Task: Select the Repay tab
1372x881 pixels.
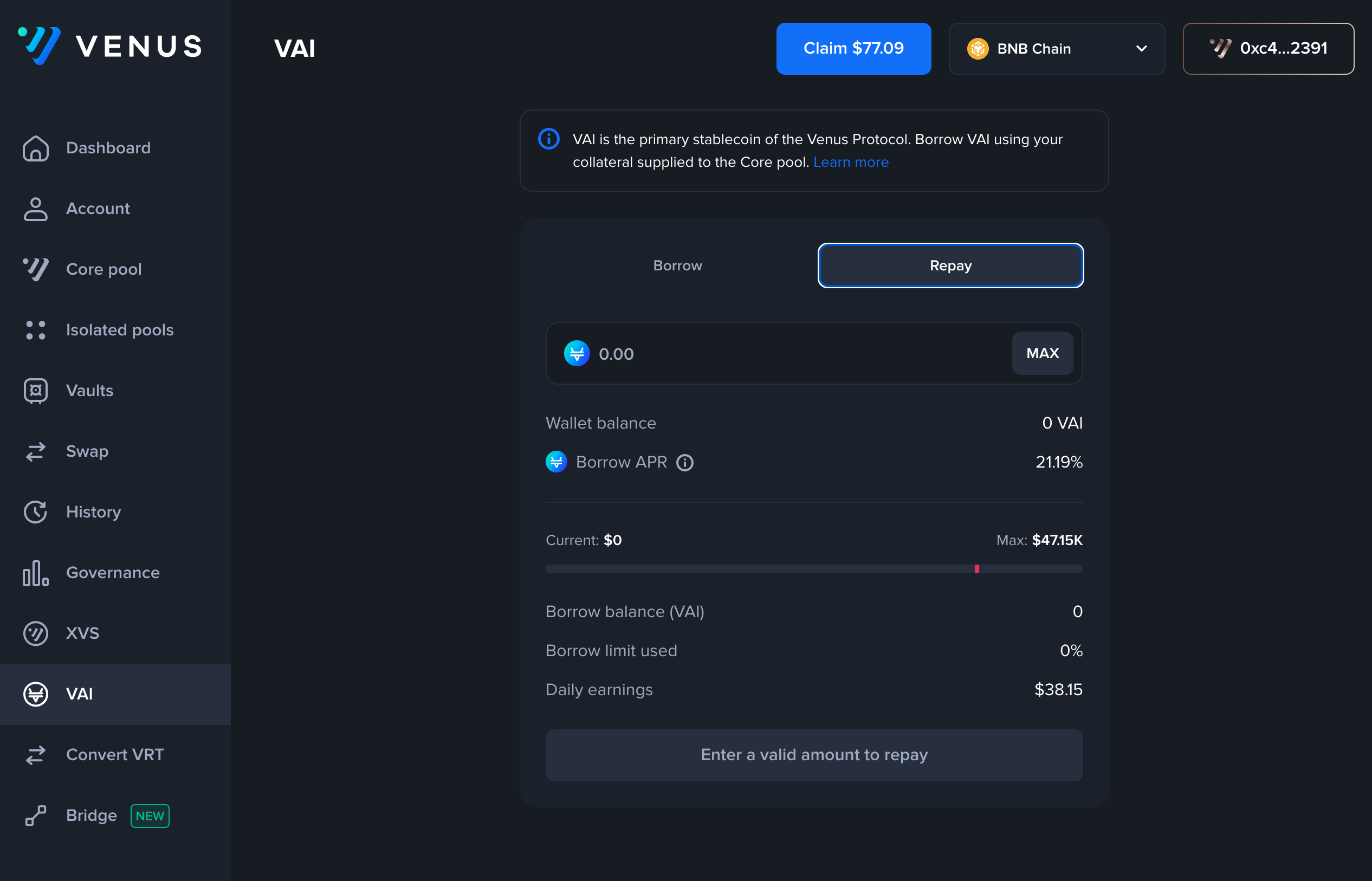Action: (x=950, y=265)
